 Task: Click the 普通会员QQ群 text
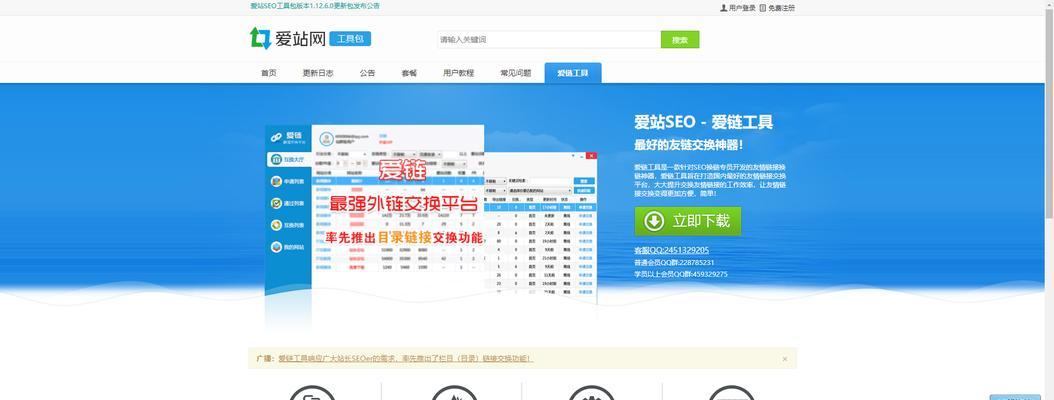(x=674, y=262)
